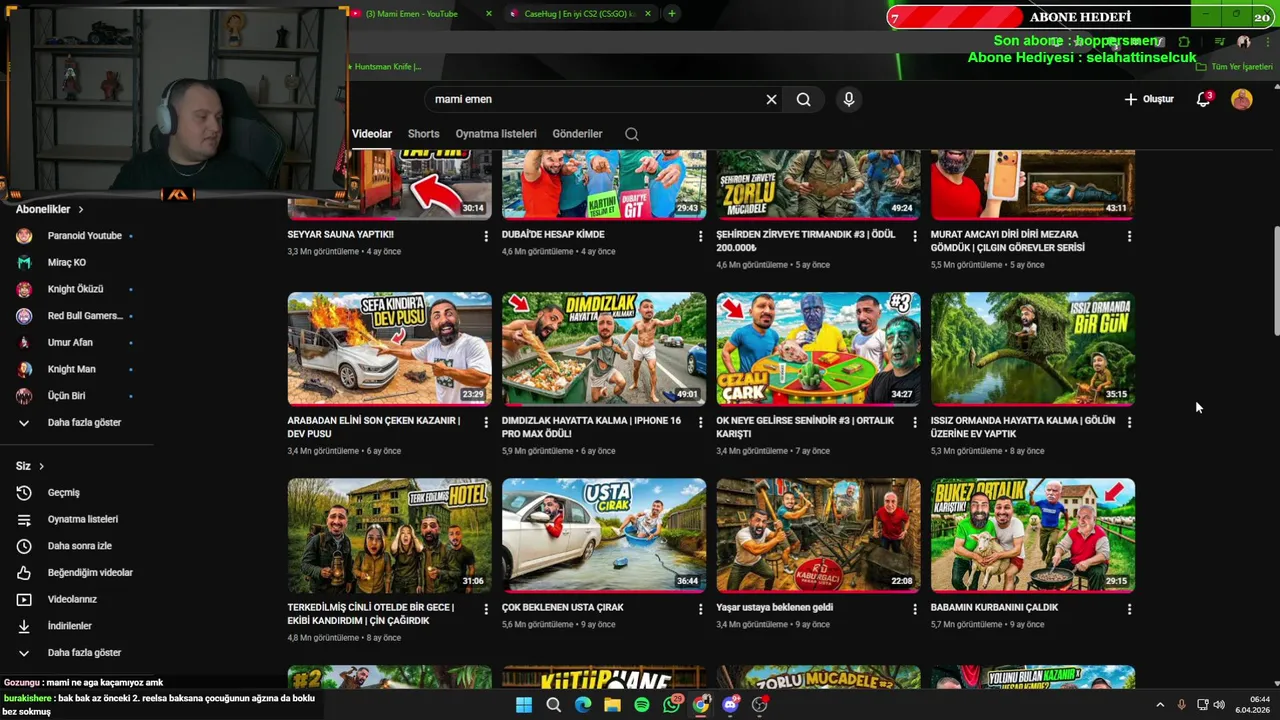Open volume control in system tray
The height and width of the screenshot is (720, 1280).
(x=1219, y=705)
